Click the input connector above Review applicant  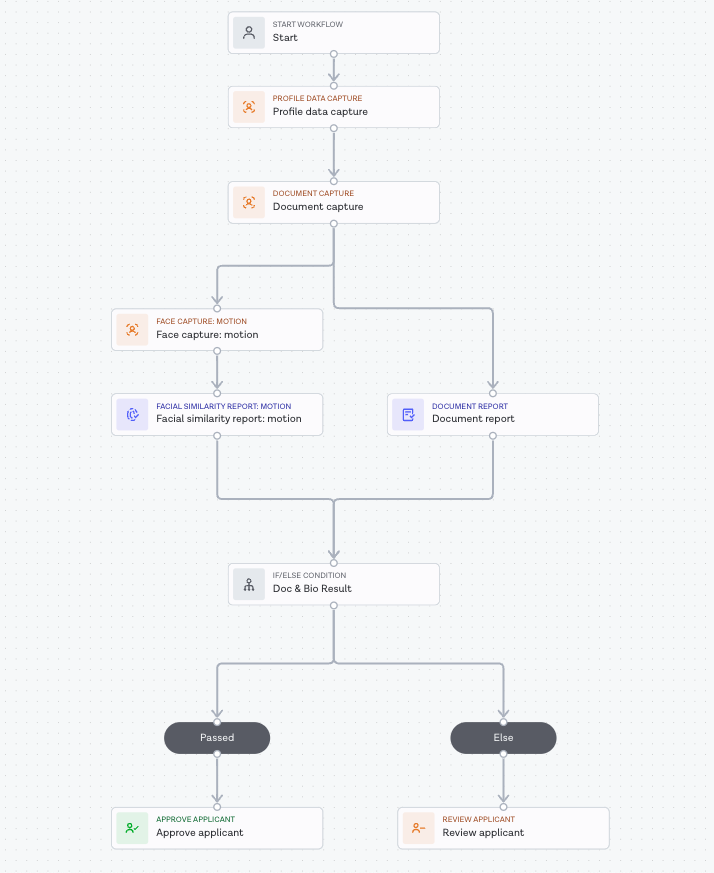[x=503, y=807]
